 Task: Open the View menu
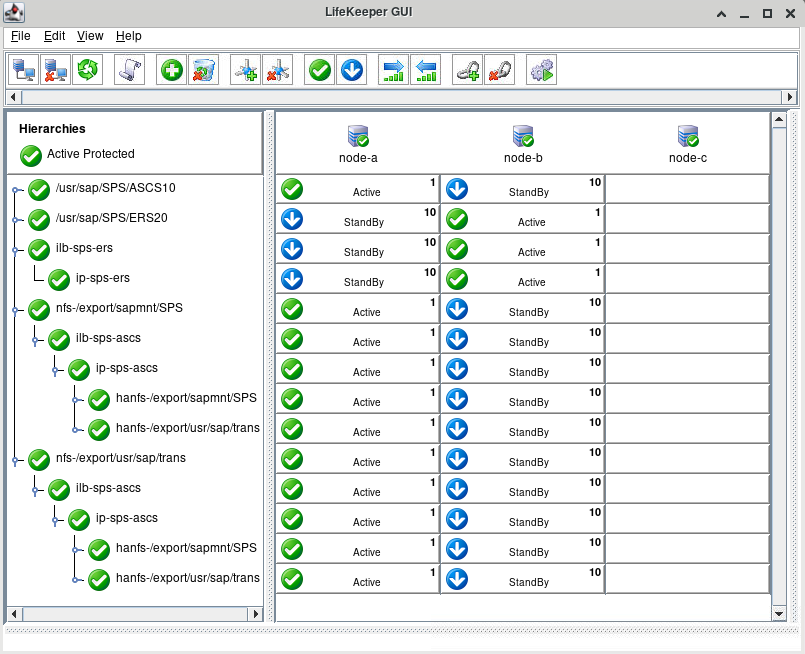coord(90,36)
